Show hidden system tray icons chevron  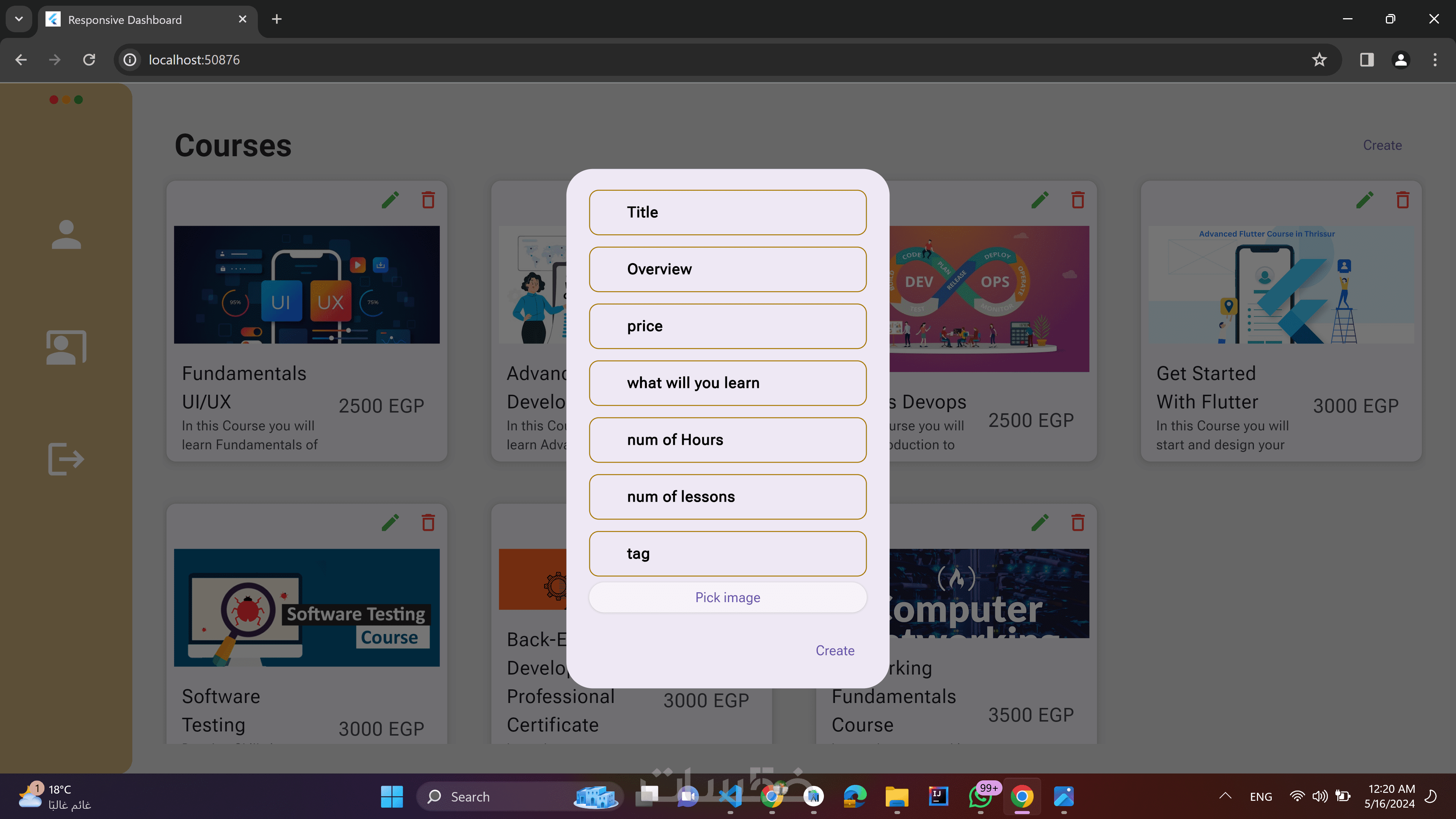tap(1225, 796)
